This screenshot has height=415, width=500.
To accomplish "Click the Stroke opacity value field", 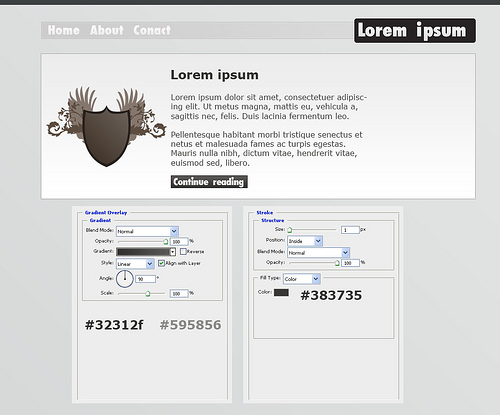I will (x=350, y=263).
